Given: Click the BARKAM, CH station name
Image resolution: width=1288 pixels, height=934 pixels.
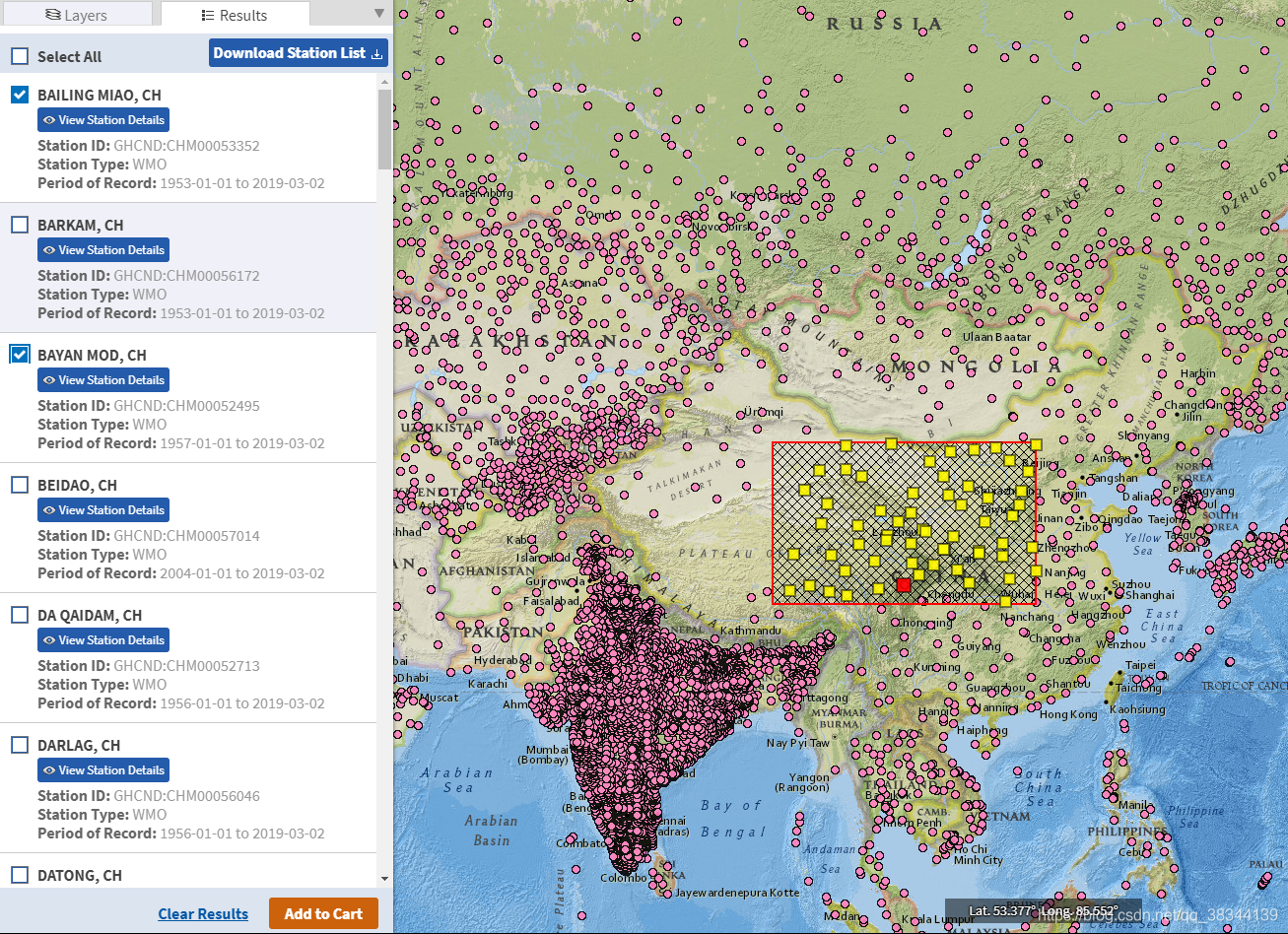Looking at the screenshot, I should coord(81,225).
